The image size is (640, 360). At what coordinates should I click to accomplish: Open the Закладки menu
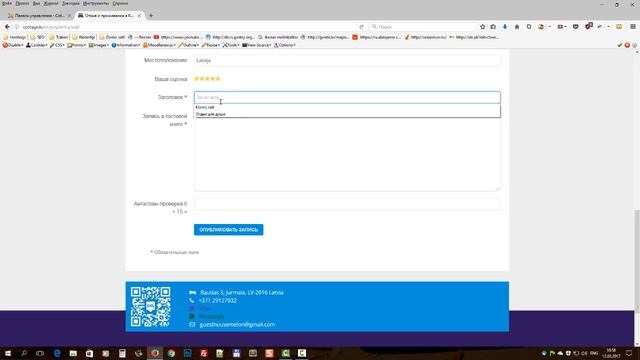[71, 3]
